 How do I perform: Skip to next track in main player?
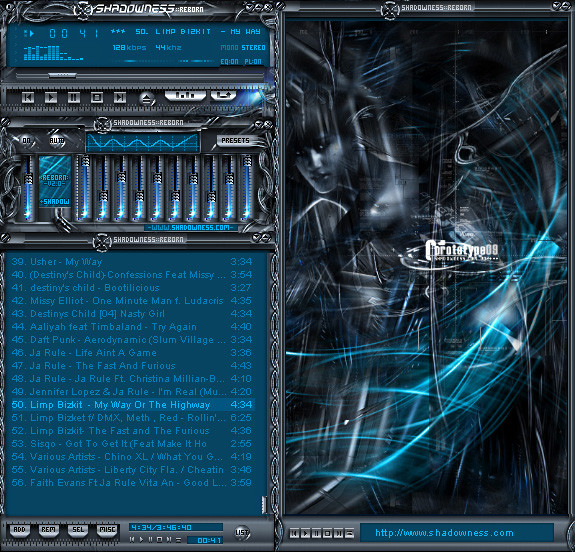coord(120,98)
